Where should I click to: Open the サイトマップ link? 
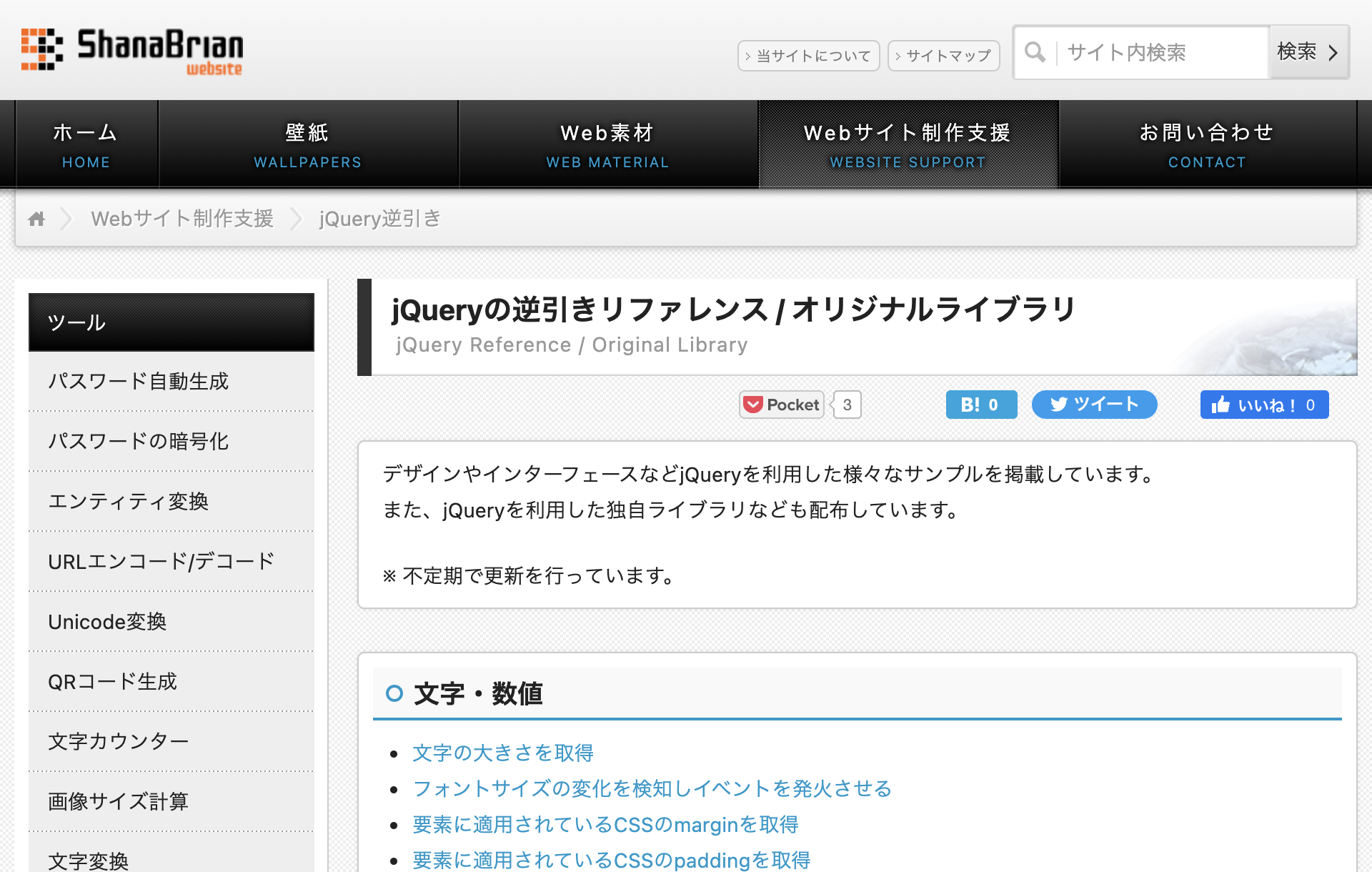click(x=943, y=56)
